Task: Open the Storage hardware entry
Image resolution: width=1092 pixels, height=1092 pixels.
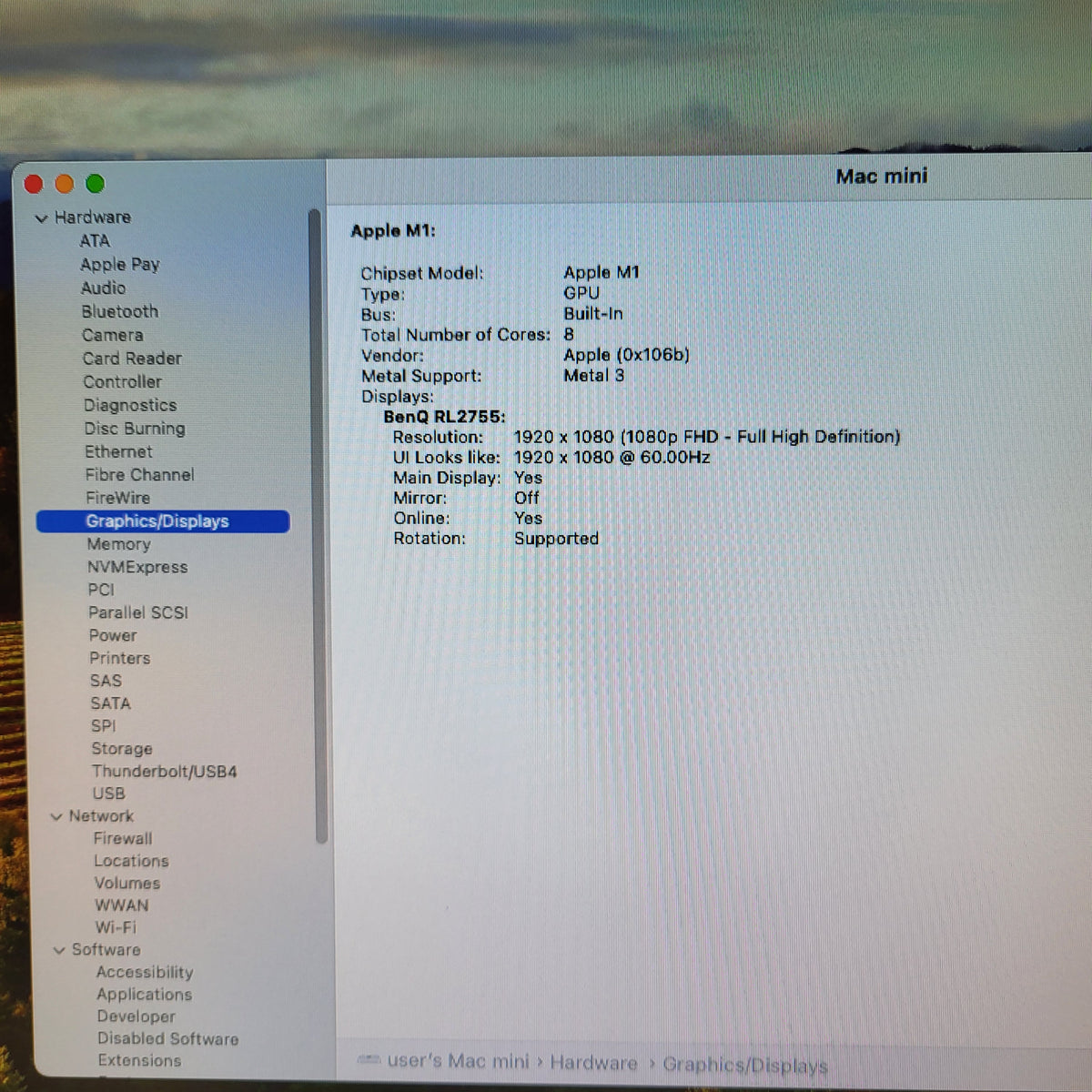Action: click(x=122, y=749)
